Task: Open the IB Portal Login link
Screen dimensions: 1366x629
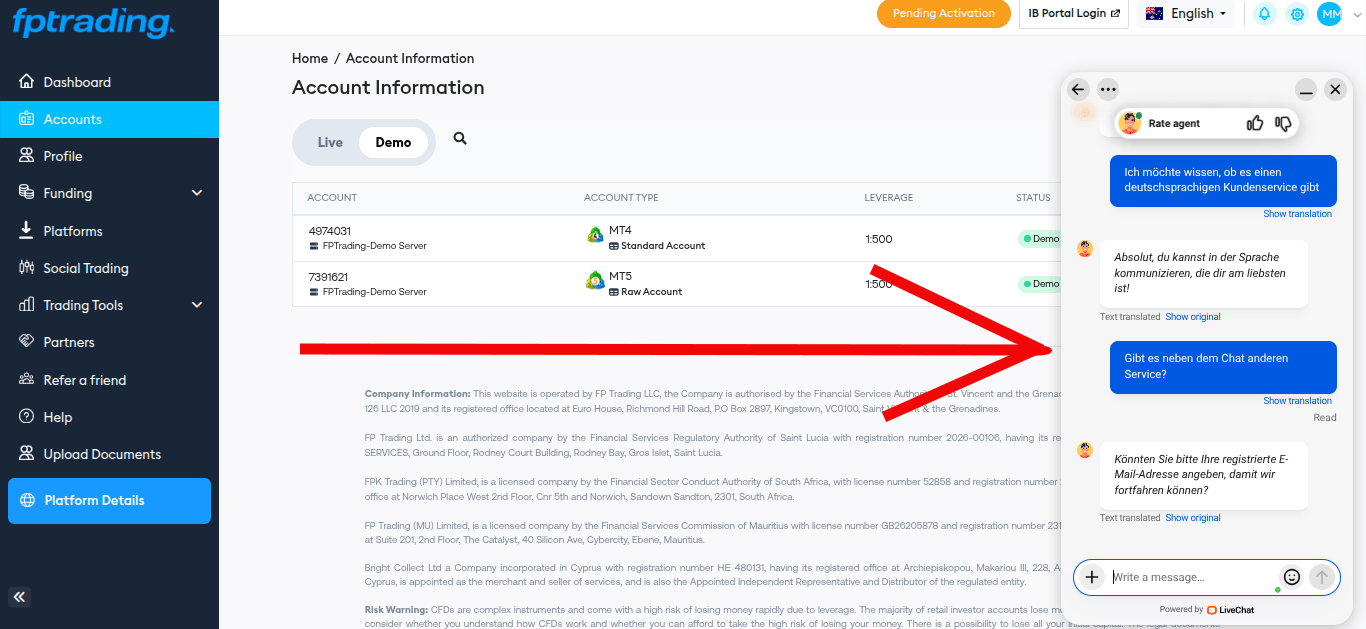Action: point(1073,13)
